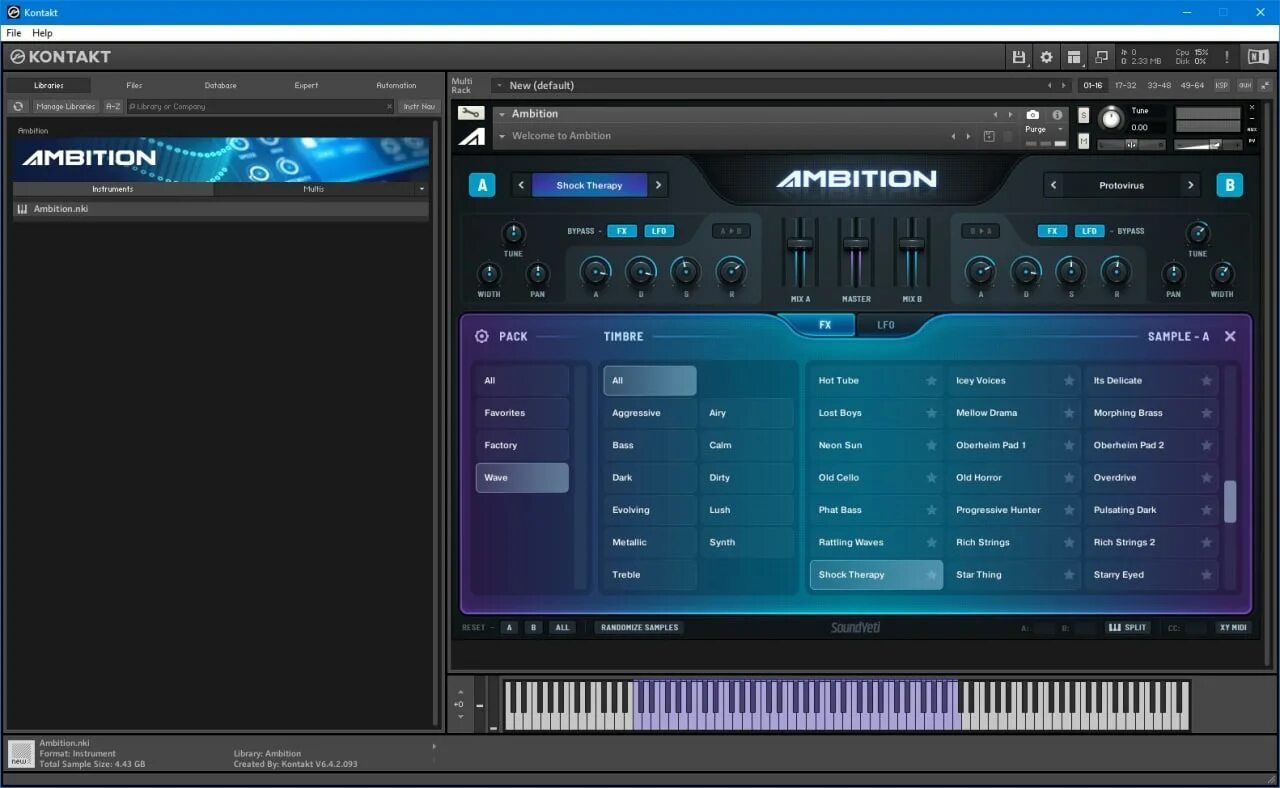Click the Instr Nav button
Viewport: 1280px width, 788px height.
[x=419, y=106]
